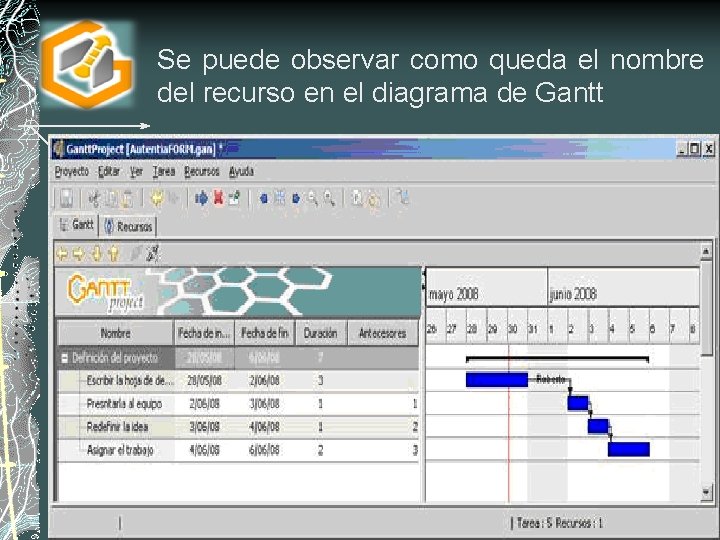Click the Copy toolbar icon
Image resolution: width=720 pixels, height=540 pixels.
tap(112, 198)
